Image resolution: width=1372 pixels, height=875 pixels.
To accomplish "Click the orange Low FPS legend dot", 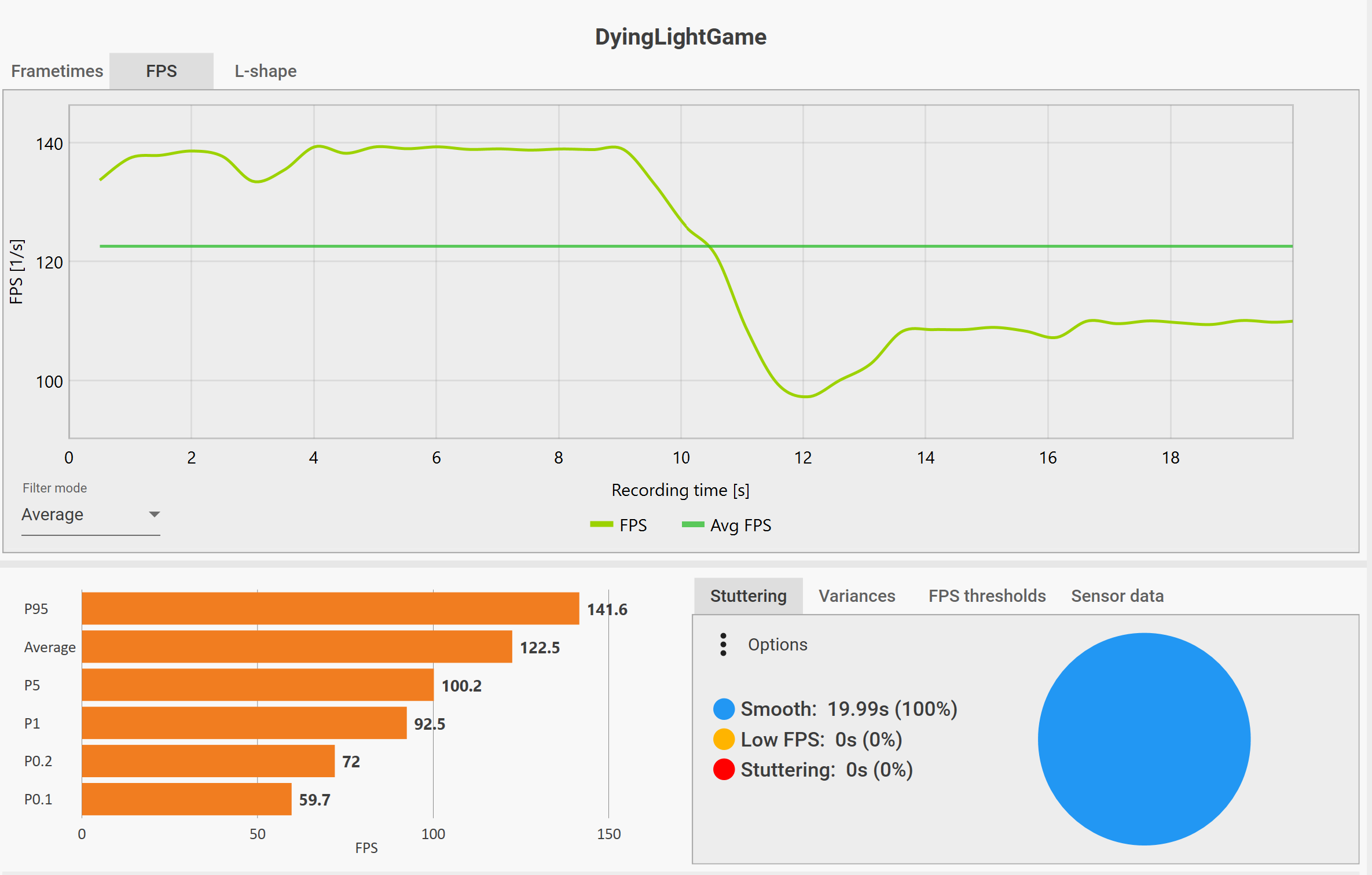I will [x=724, y=740].
